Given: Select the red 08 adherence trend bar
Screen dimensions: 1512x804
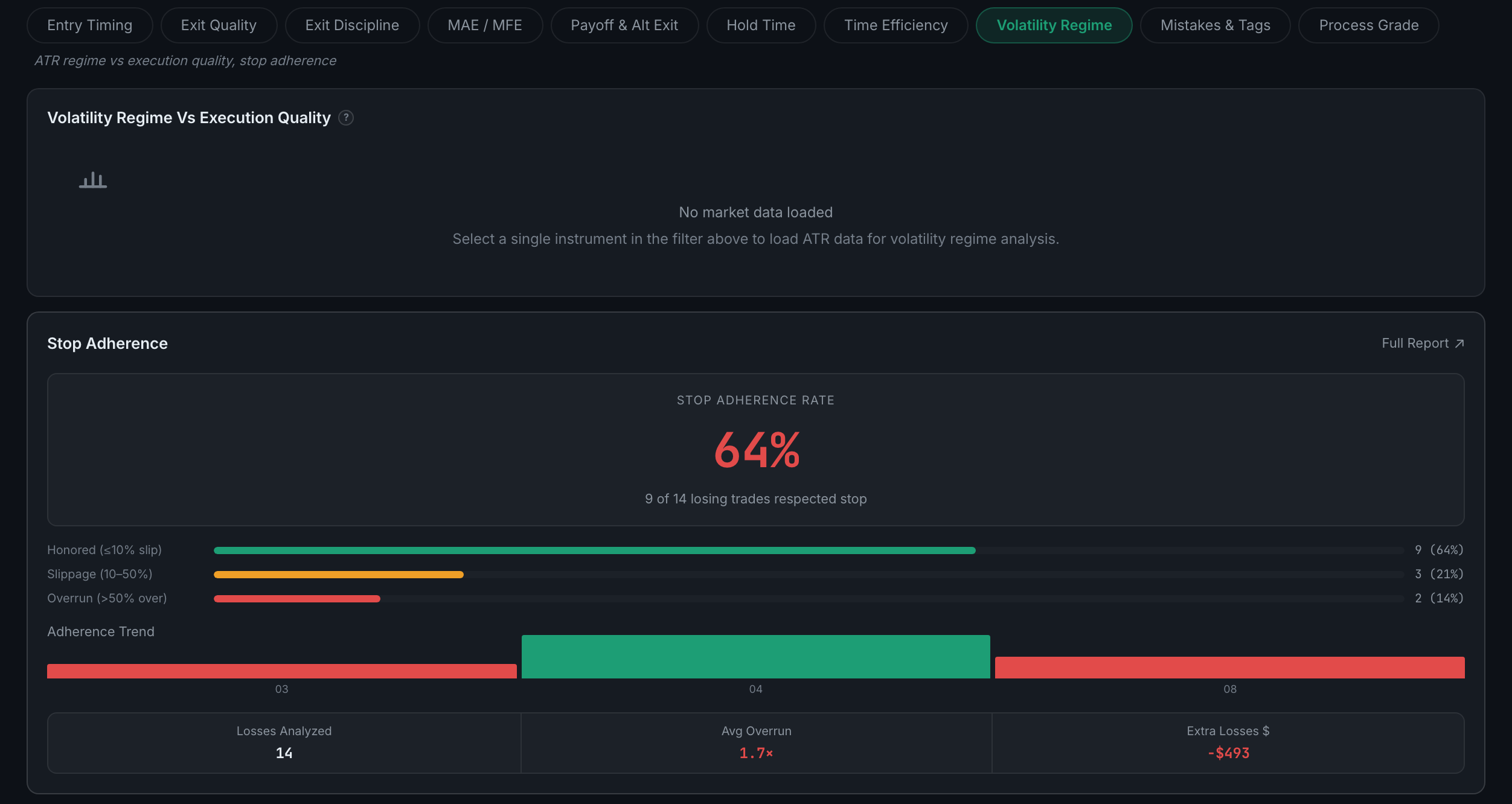Looking at the screenshot, I should coord(1230,668).
